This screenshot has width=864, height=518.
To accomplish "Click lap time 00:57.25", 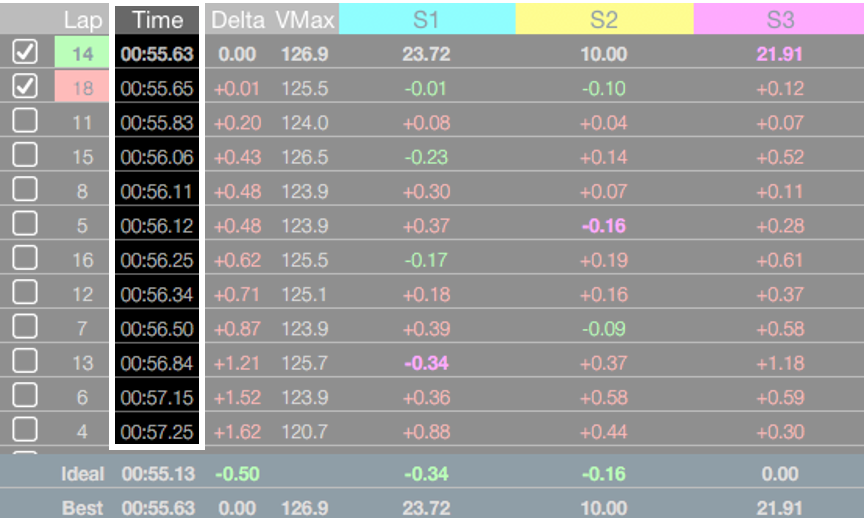I will (x=157, y=431).
